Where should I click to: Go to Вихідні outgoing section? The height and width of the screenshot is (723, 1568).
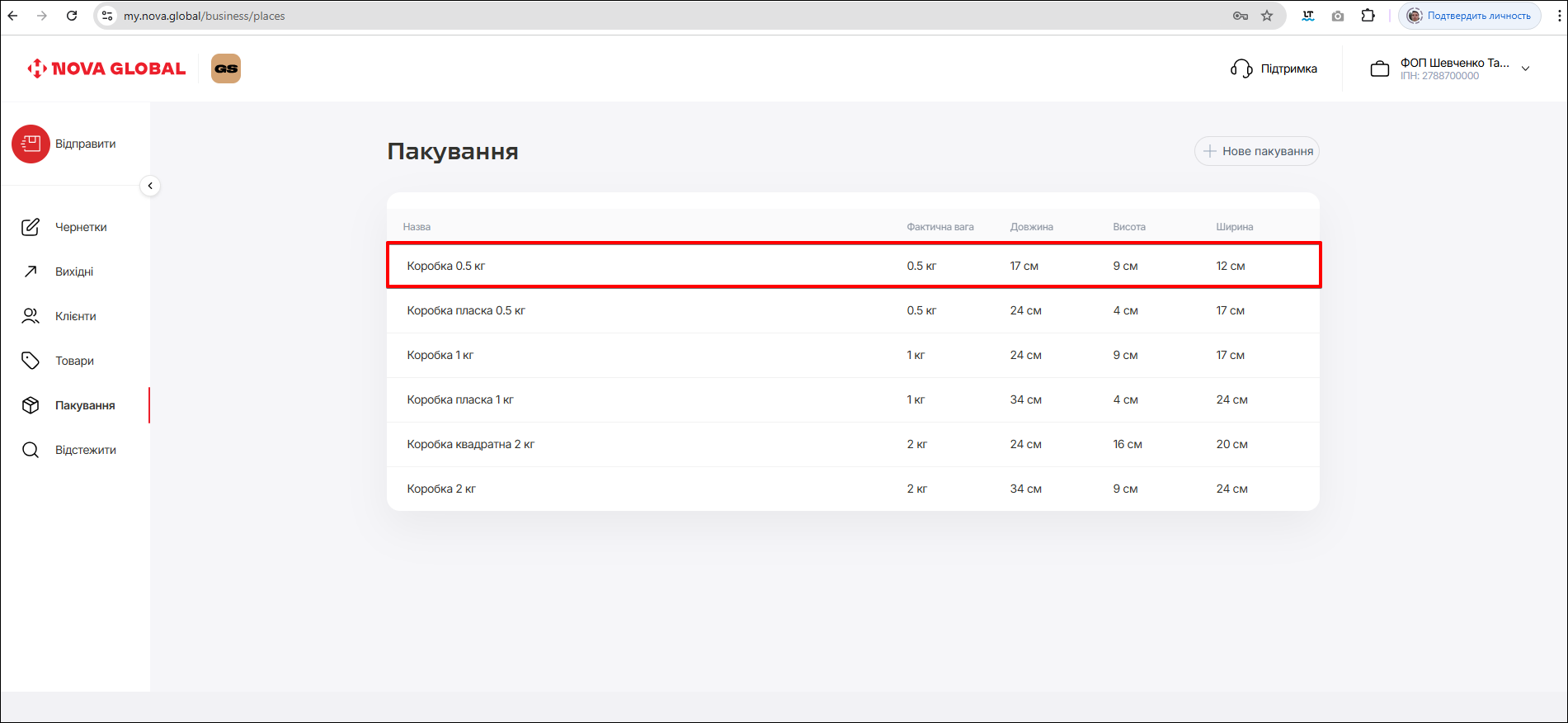(x=74, y=272)
